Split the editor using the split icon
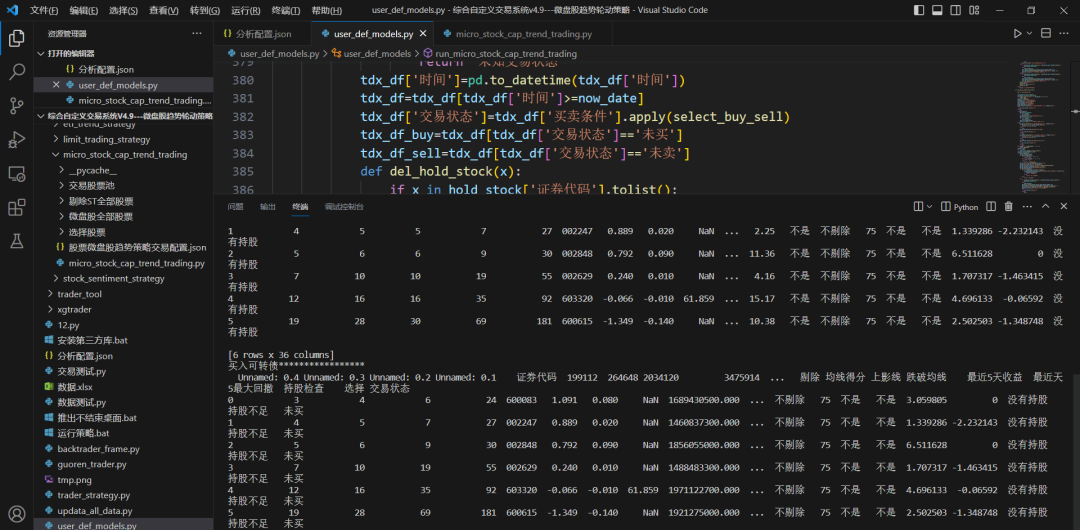This screenshot has height=530, width=1080. (1046, 33)
